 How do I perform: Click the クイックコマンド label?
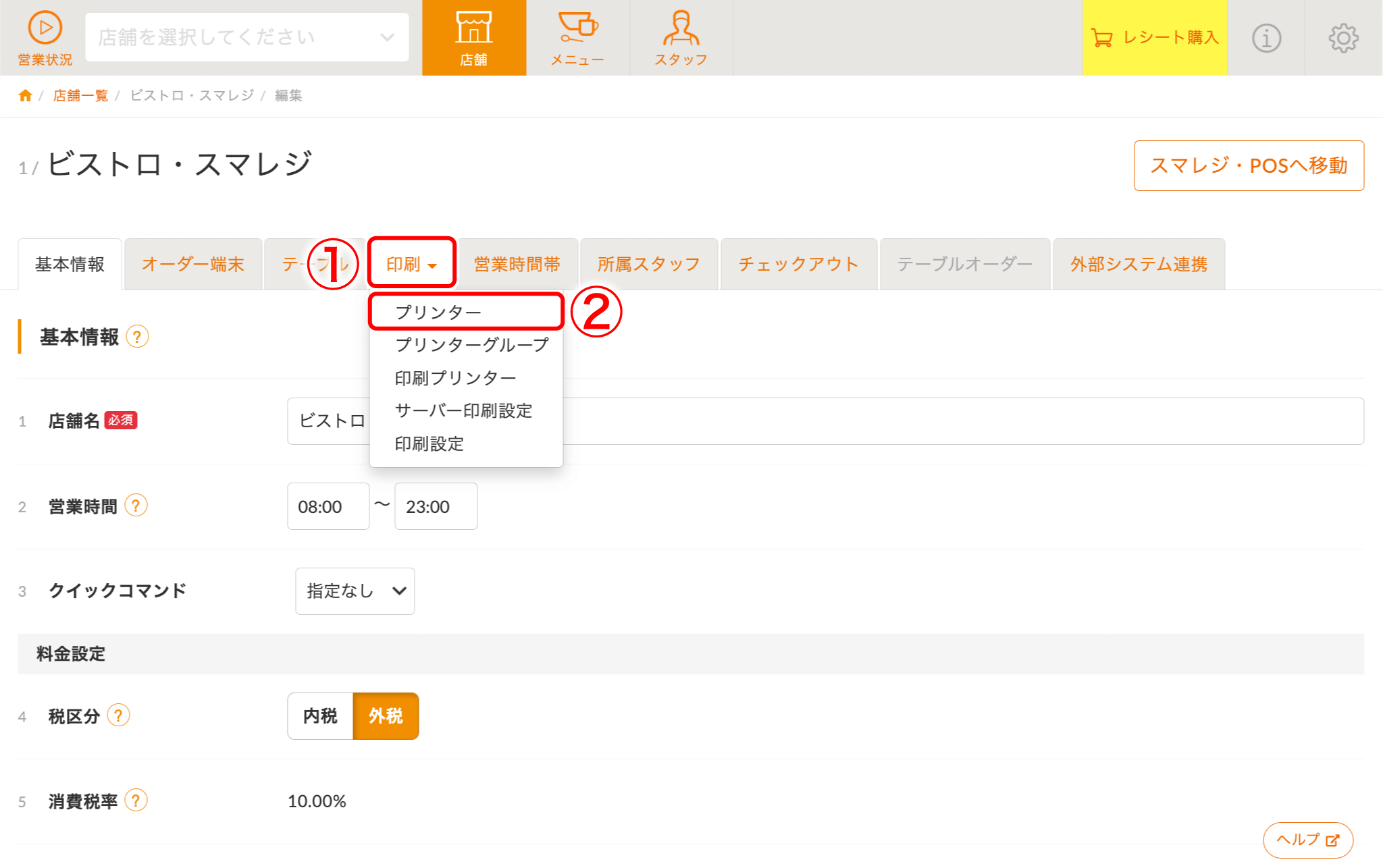click(118, 591)
